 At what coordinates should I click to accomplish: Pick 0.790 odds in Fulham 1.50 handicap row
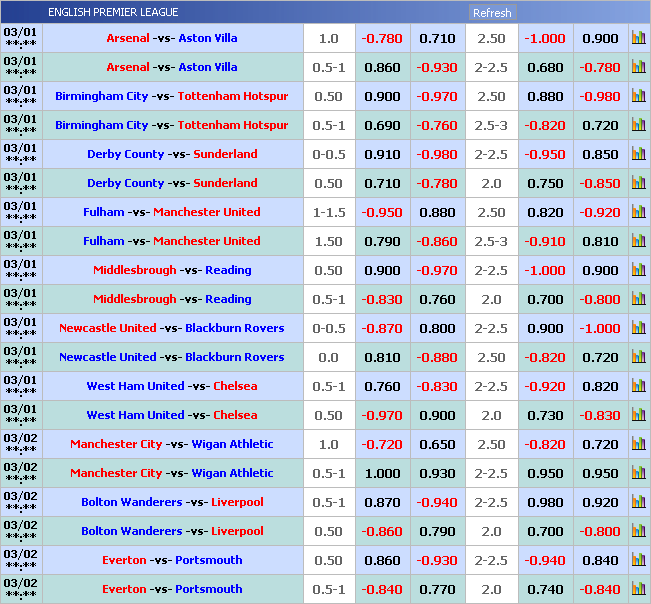tap(382, 242)
